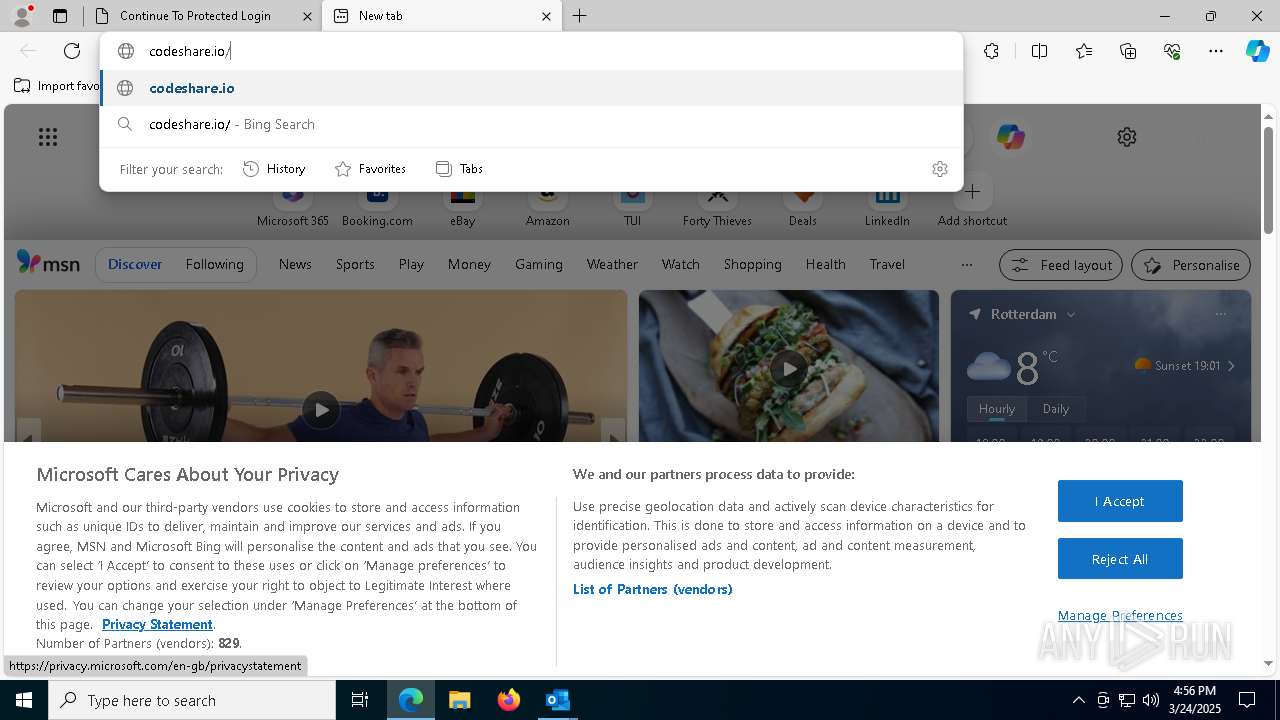Image resolution: width=1280 pixels, height=720 pixels.
Task: Select the codeshare.io/ Bing Search suggestion
Action: click(532, 124)
